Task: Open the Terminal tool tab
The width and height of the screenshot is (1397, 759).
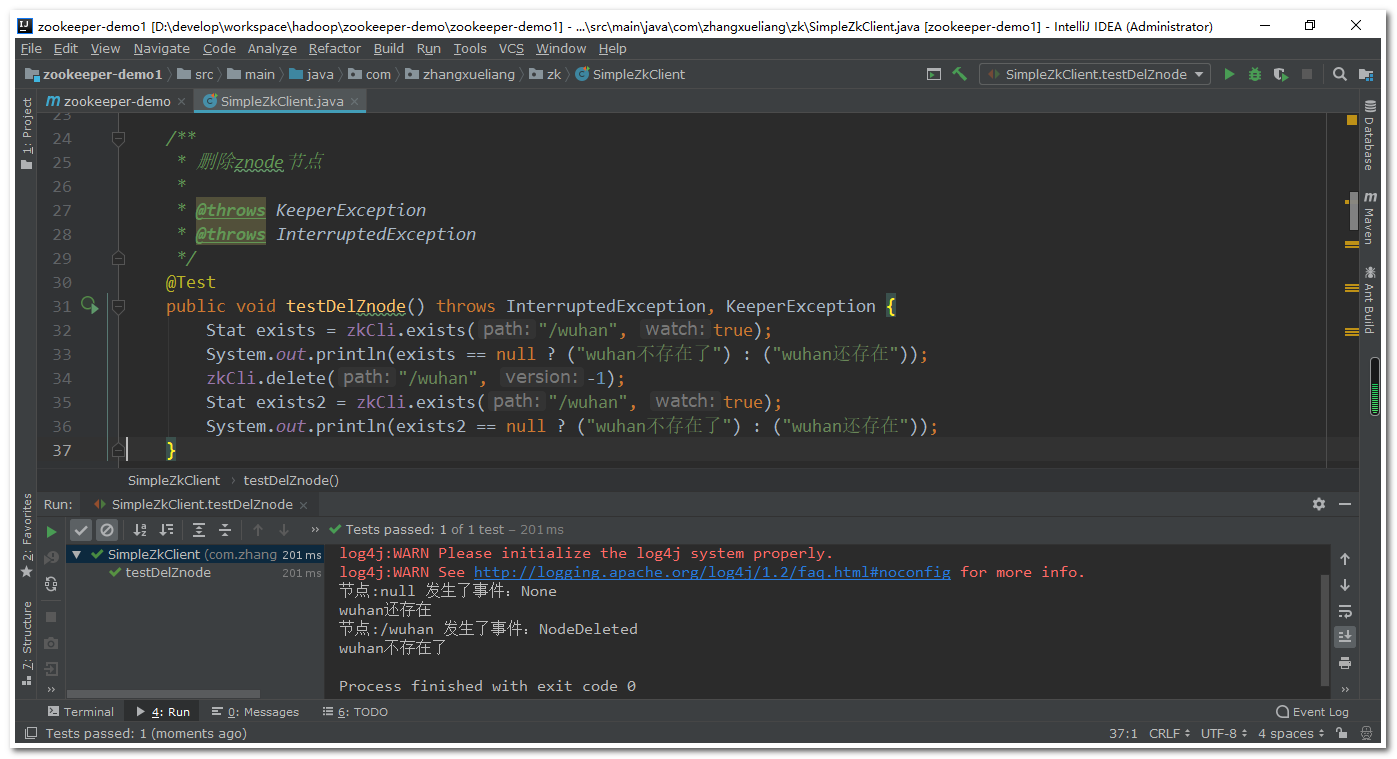Action: (x=81, y=712)
